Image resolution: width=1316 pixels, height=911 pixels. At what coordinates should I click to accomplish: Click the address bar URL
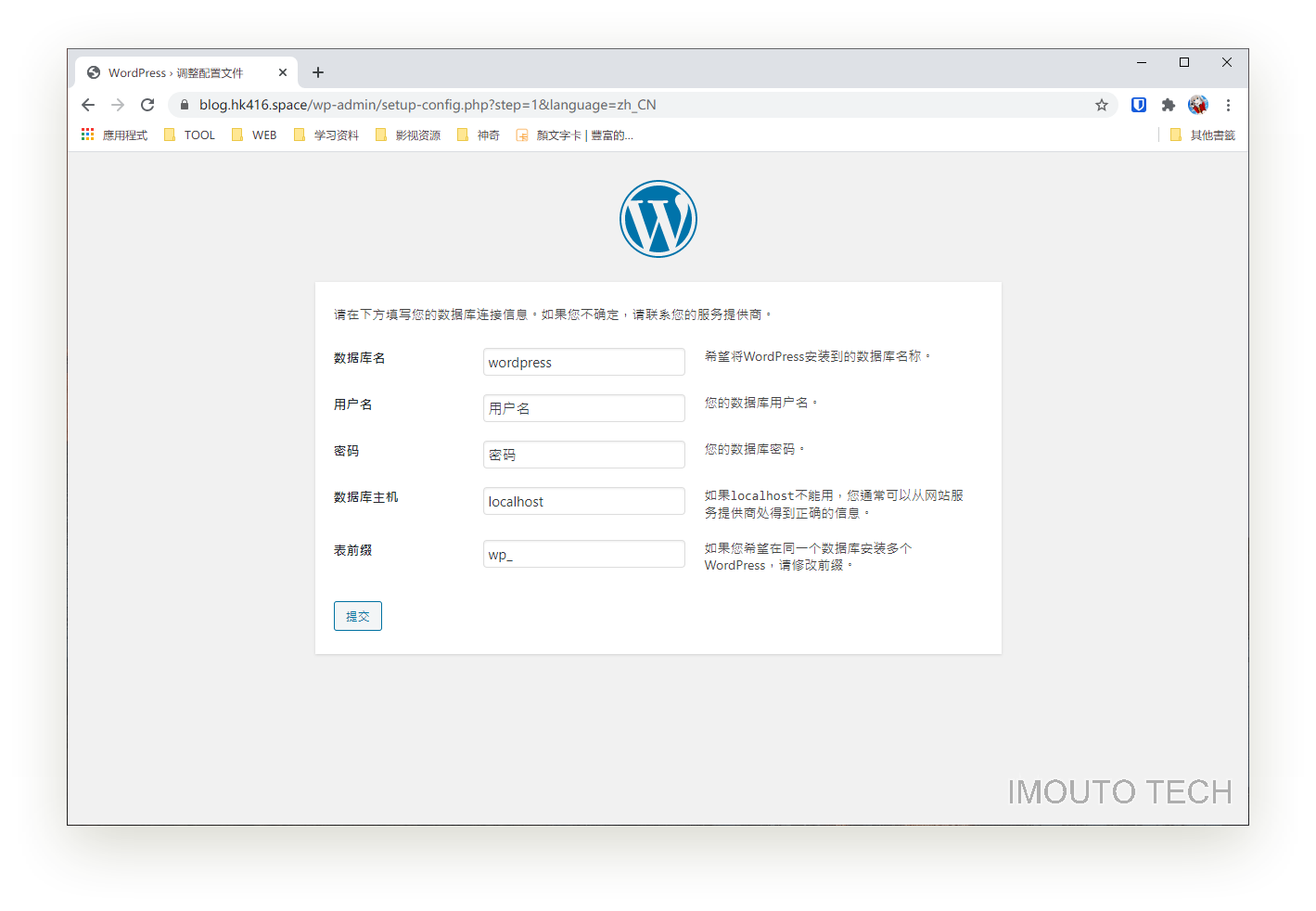(428, 105)
